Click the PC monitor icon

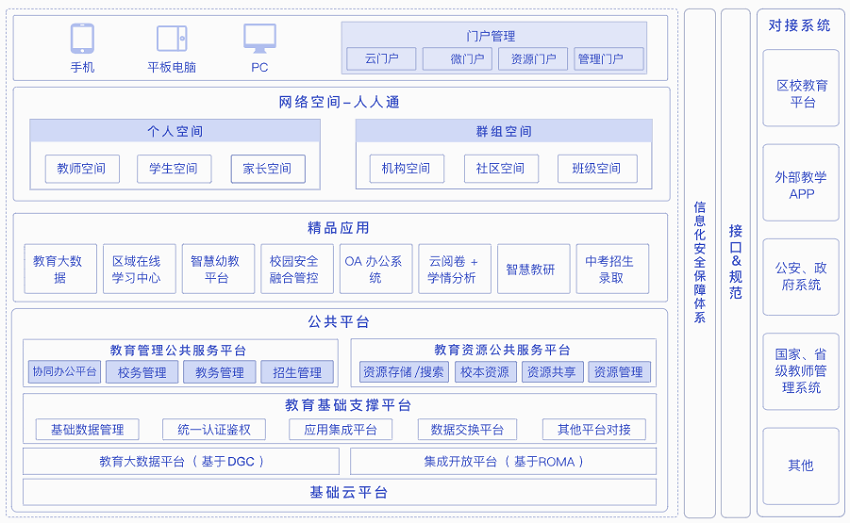point(260,38)
